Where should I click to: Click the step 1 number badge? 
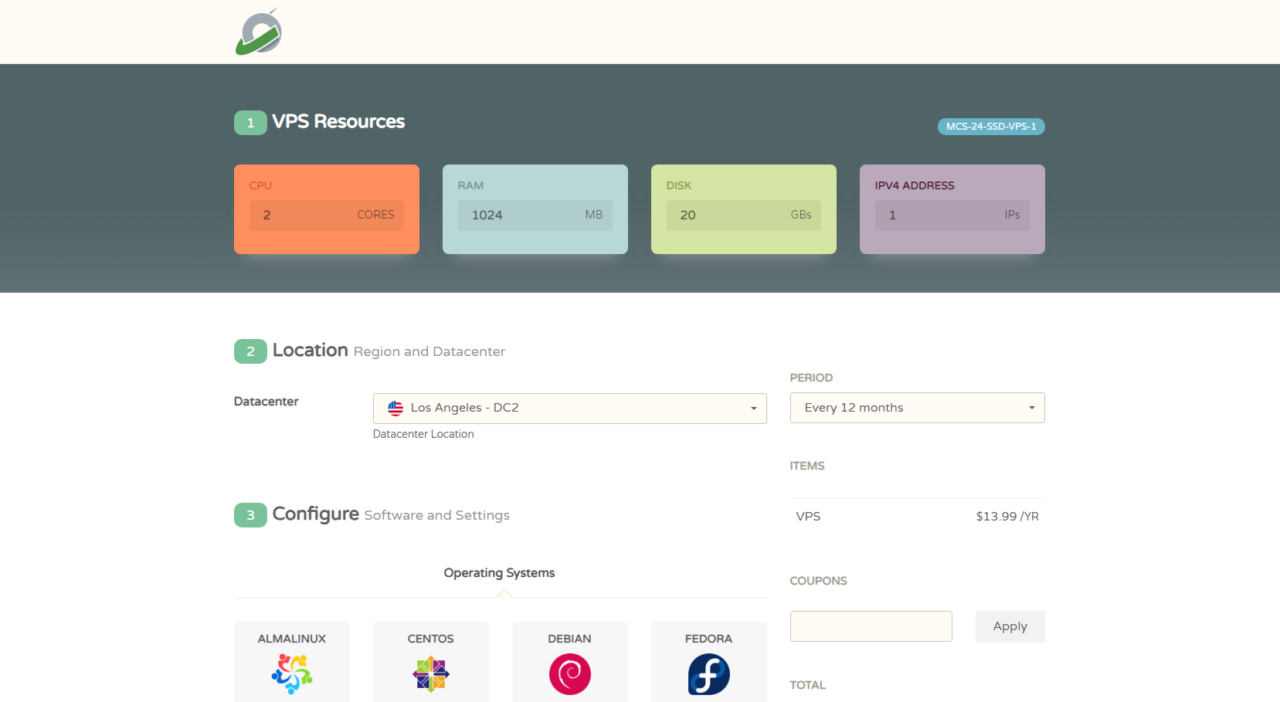pos(250,122)
